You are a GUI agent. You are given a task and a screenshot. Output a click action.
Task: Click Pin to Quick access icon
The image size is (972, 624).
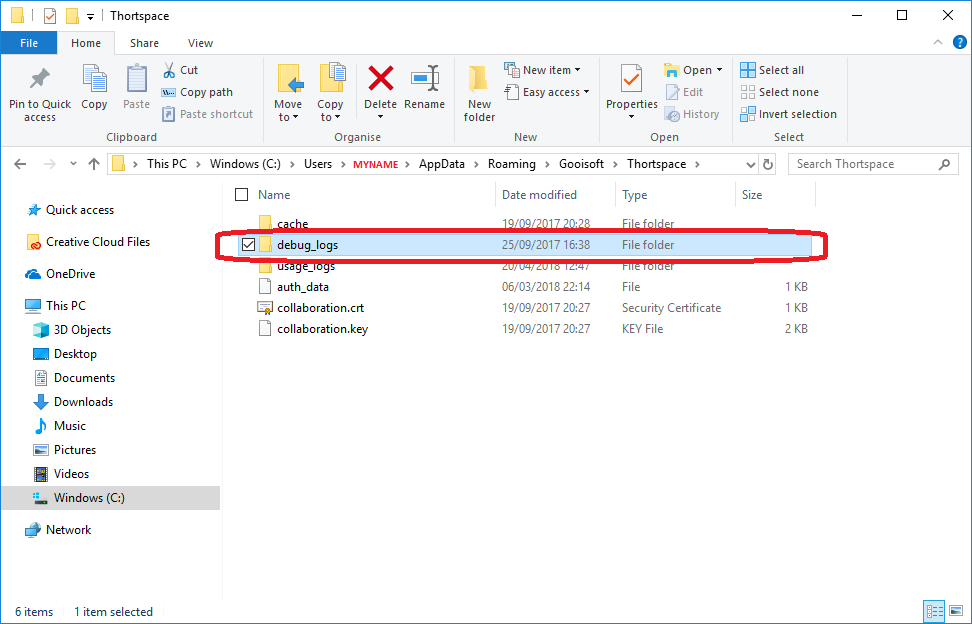click(40, 79)
